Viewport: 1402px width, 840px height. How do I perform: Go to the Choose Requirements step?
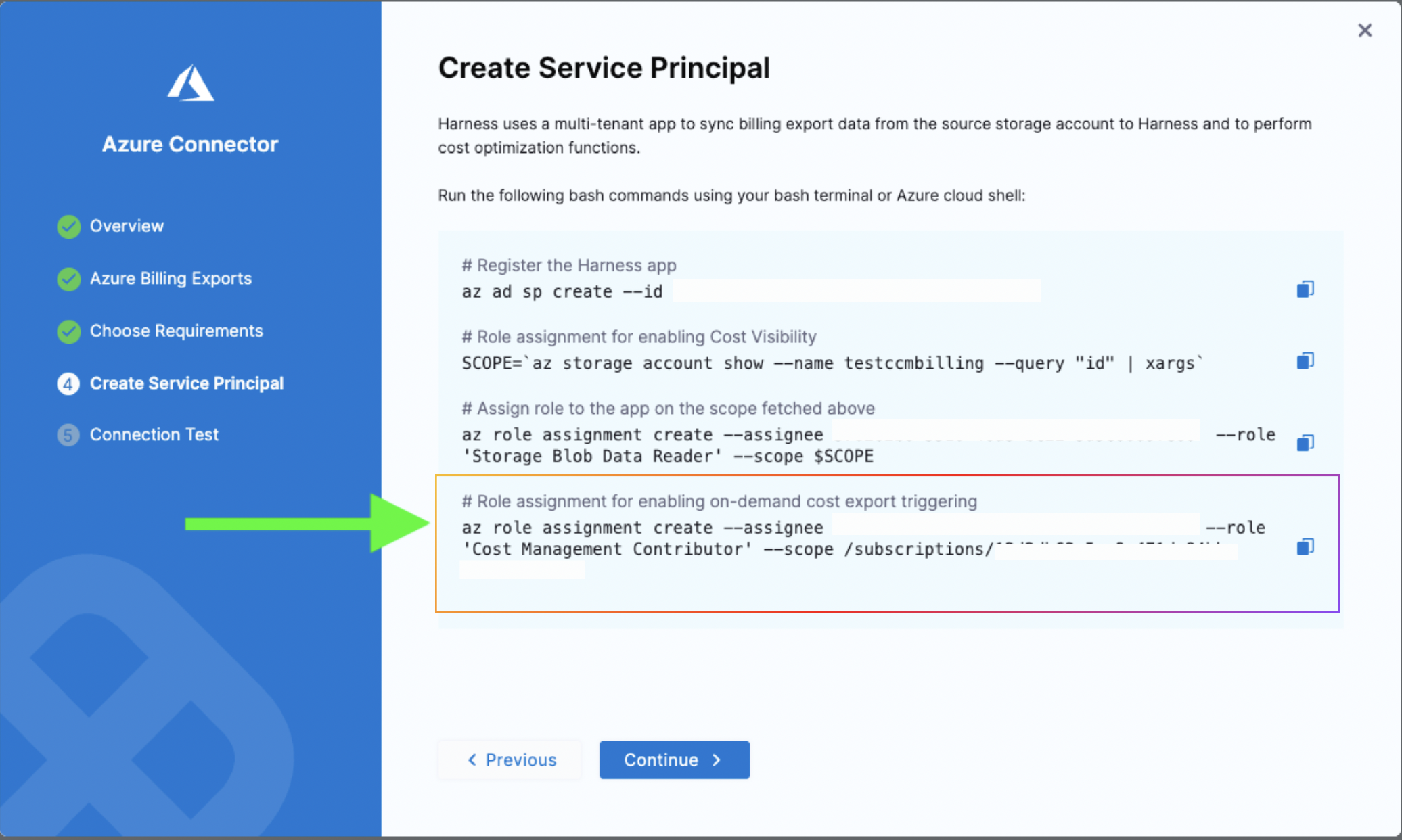(x=176, y=331)
